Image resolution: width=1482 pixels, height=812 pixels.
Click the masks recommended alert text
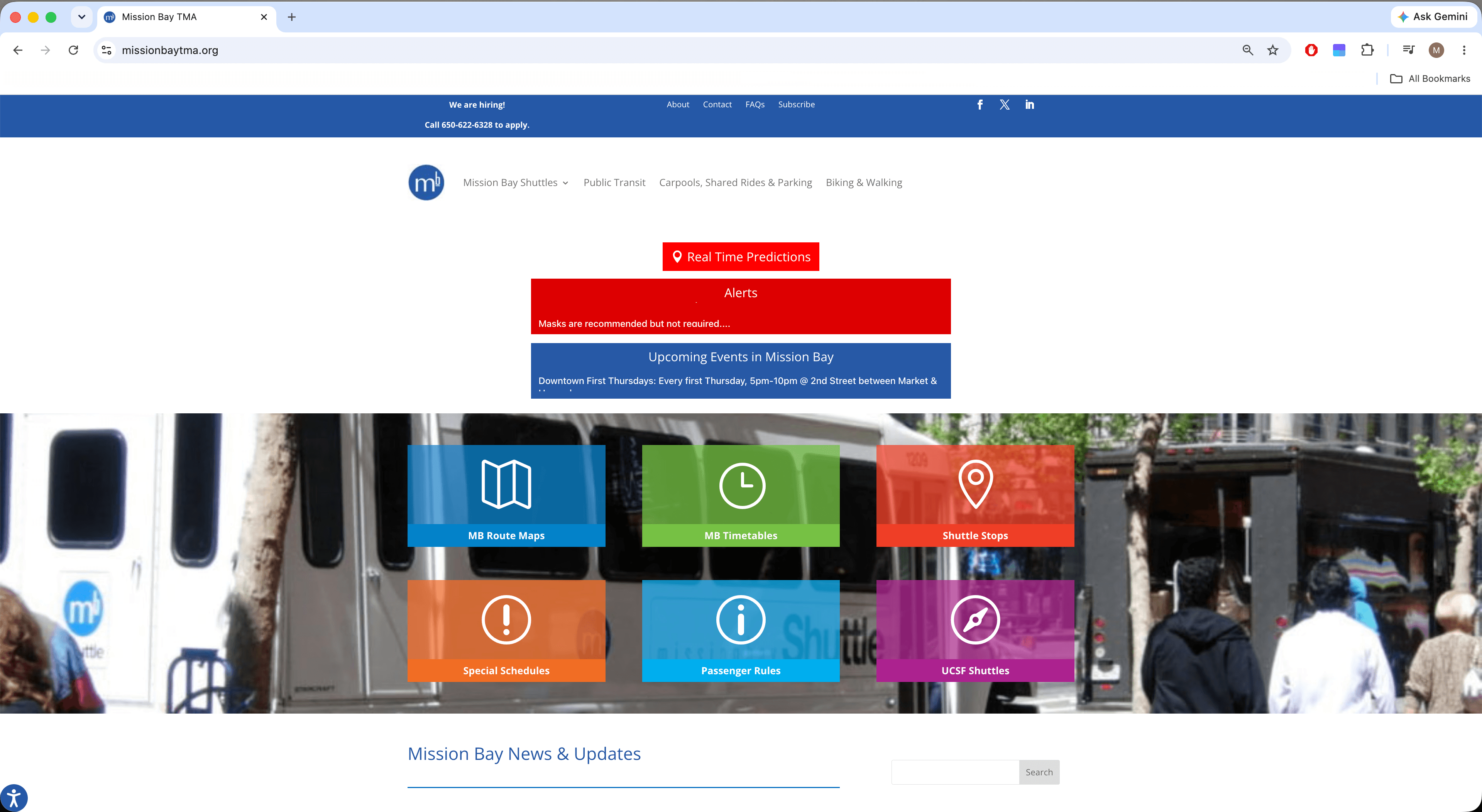[x=634, y=323]
